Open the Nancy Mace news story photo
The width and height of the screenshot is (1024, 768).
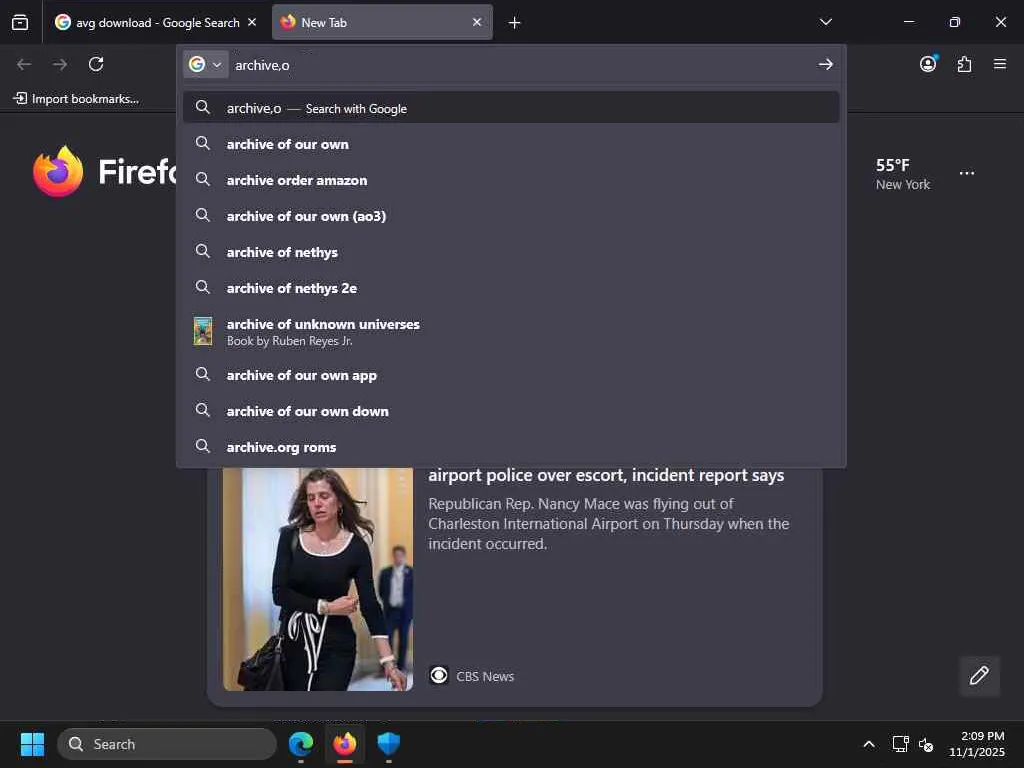tap(318, 579)
